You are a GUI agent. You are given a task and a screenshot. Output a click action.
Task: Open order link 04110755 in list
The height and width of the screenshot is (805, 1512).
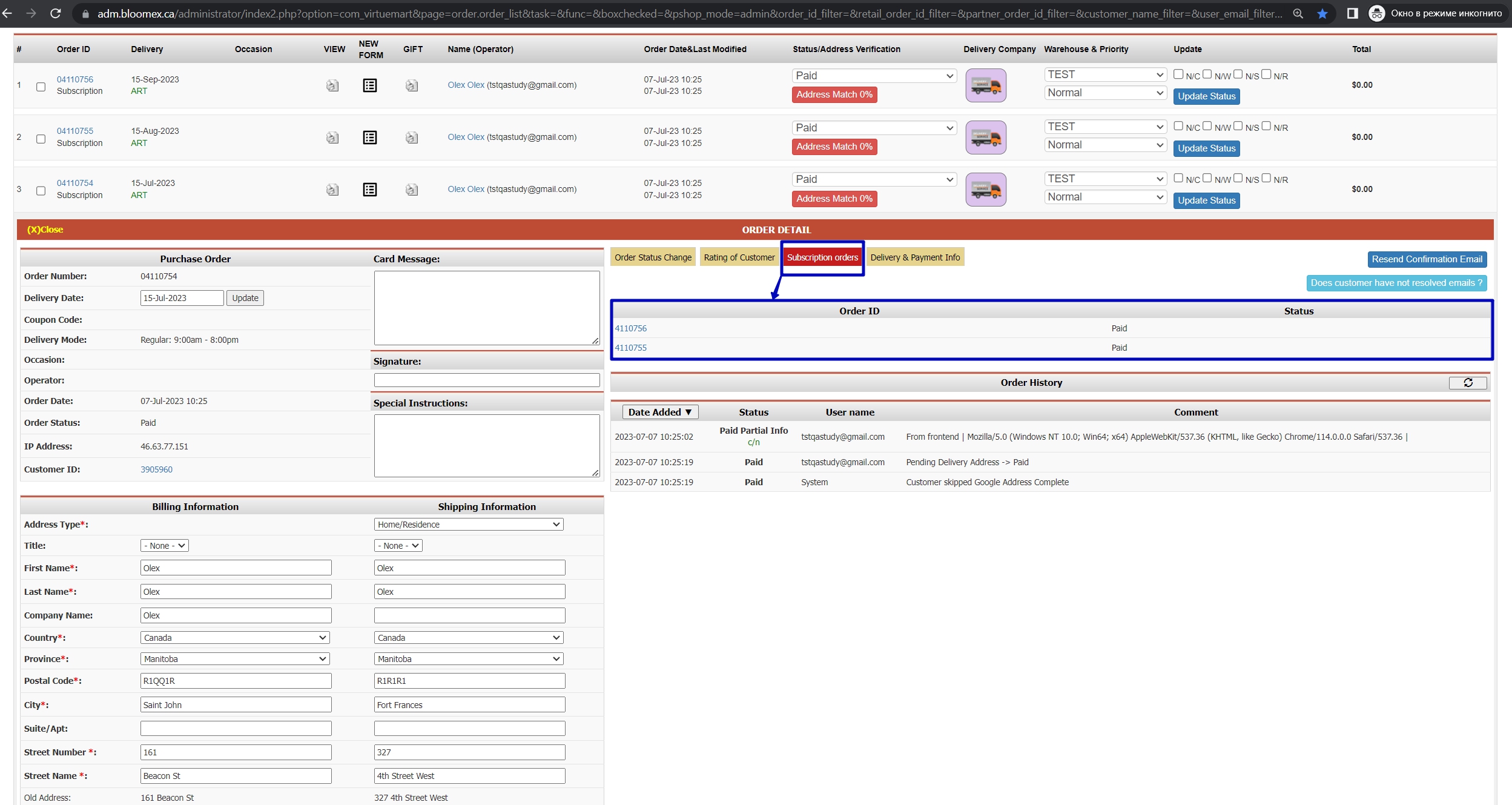click(75, 131)
